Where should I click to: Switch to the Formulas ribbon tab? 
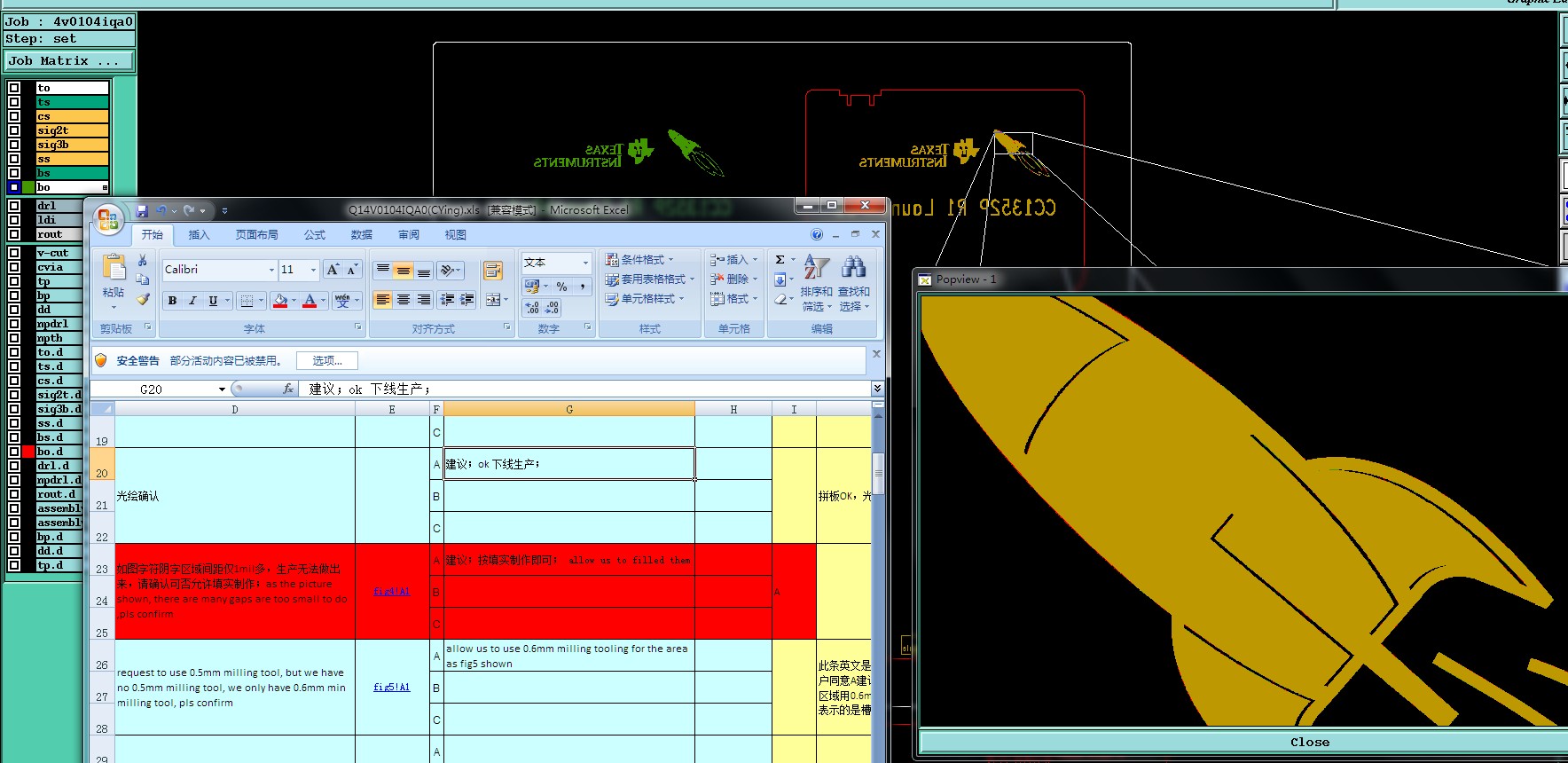pyautogui.click(x=315, y=235)
